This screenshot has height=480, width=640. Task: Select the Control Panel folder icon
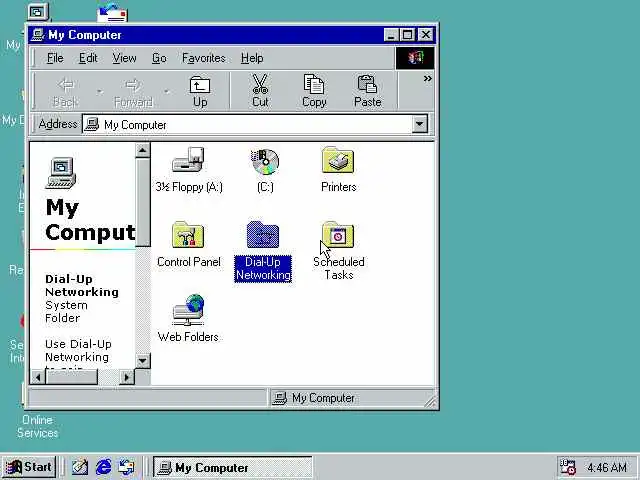pyautogui.click(x=188, y=235)
